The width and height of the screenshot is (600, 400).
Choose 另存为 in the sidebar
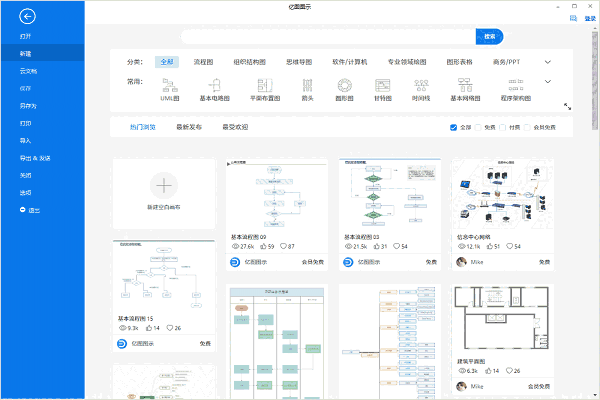pyautogui.click(x=42, y=106)
